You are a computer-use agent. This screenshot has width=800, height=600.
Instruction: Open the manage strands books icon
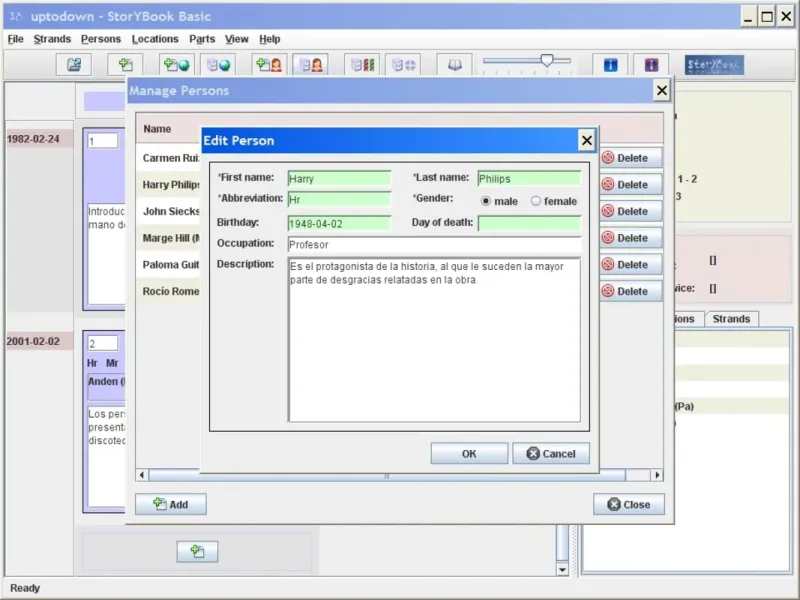click(x=362, y=65)
